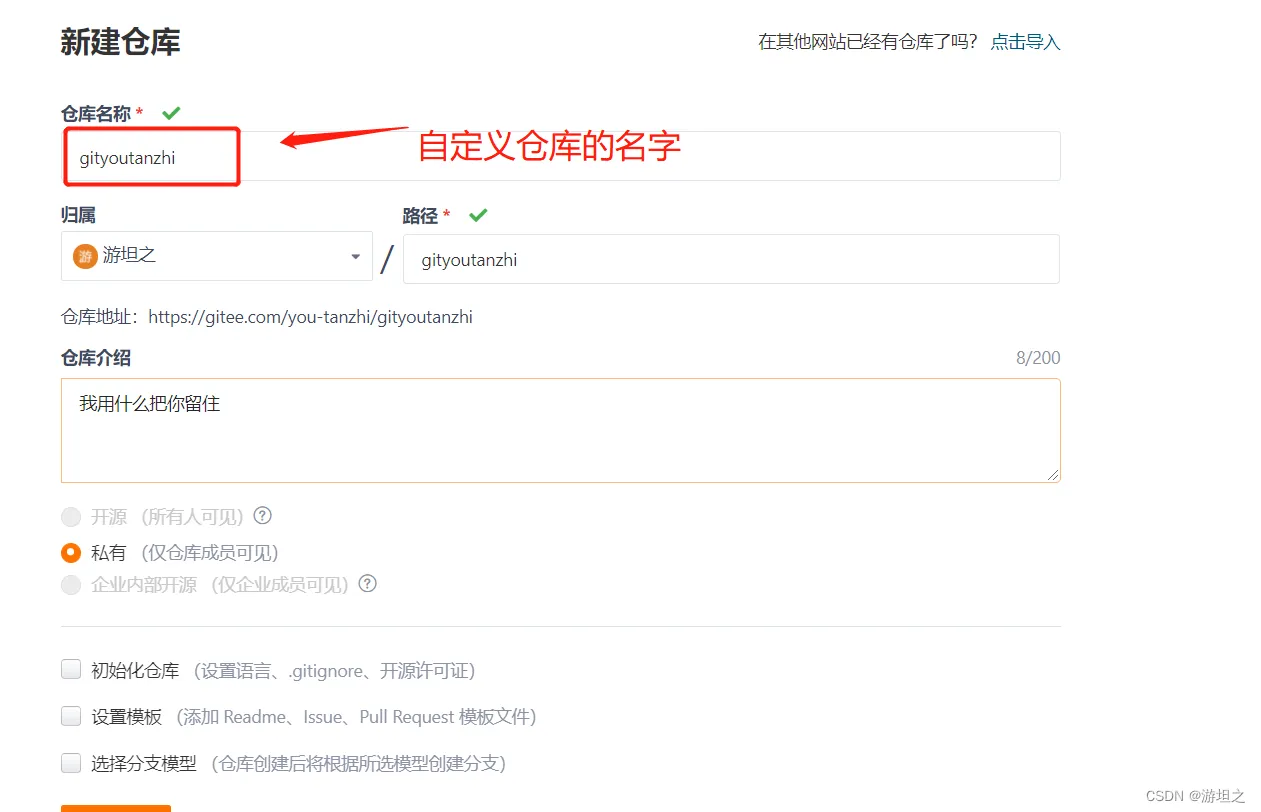Image resolution: width=1261 pixels, height=812 pixels.
Task: Select the 私有 (仅仓库成员可见) radio button
Action: 71,553
